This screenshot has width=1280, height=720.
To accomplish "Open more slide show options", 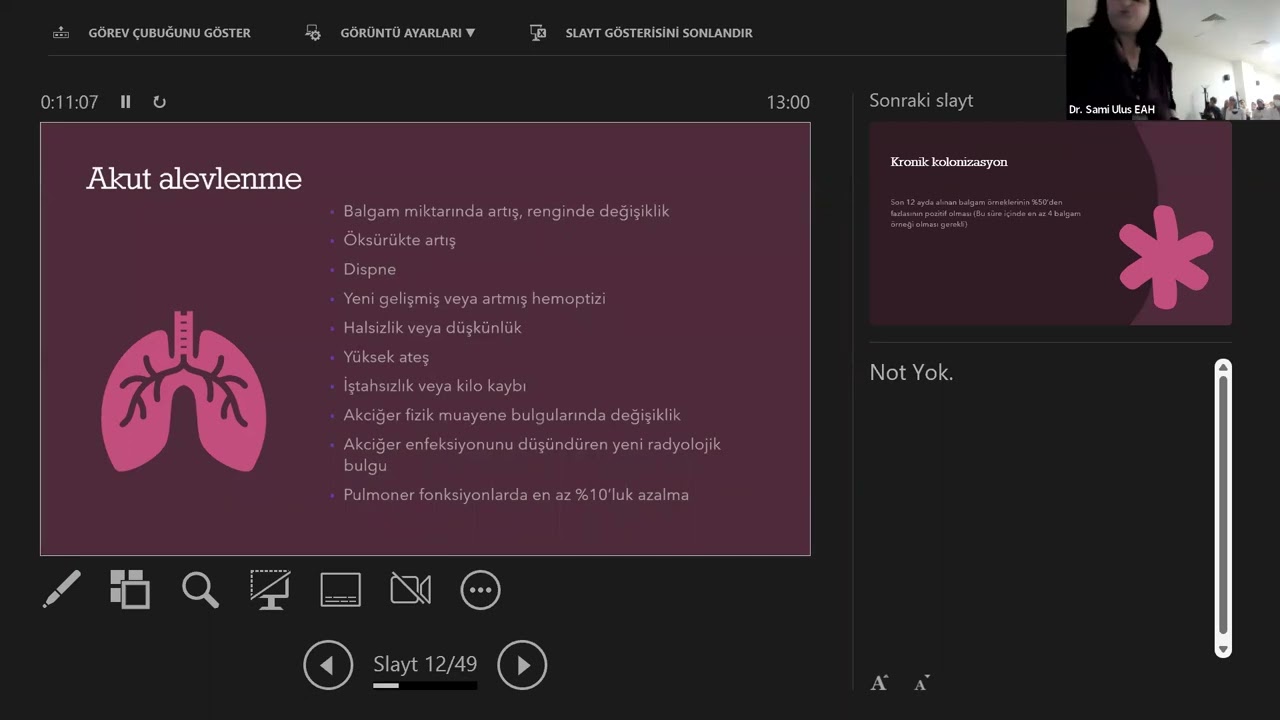I will [x=480, y=590].
